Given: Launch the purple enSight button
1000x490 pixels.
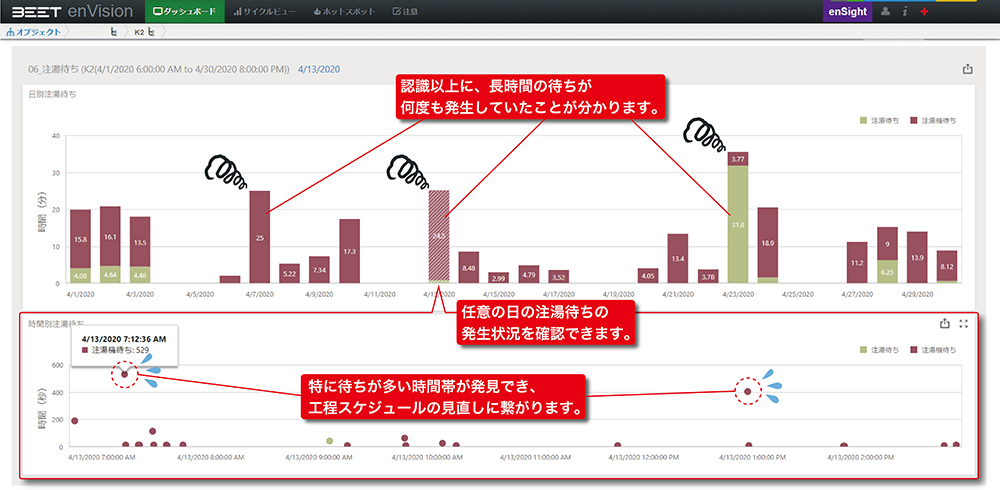Looking at the screenshot, I should tap(850, 11).
